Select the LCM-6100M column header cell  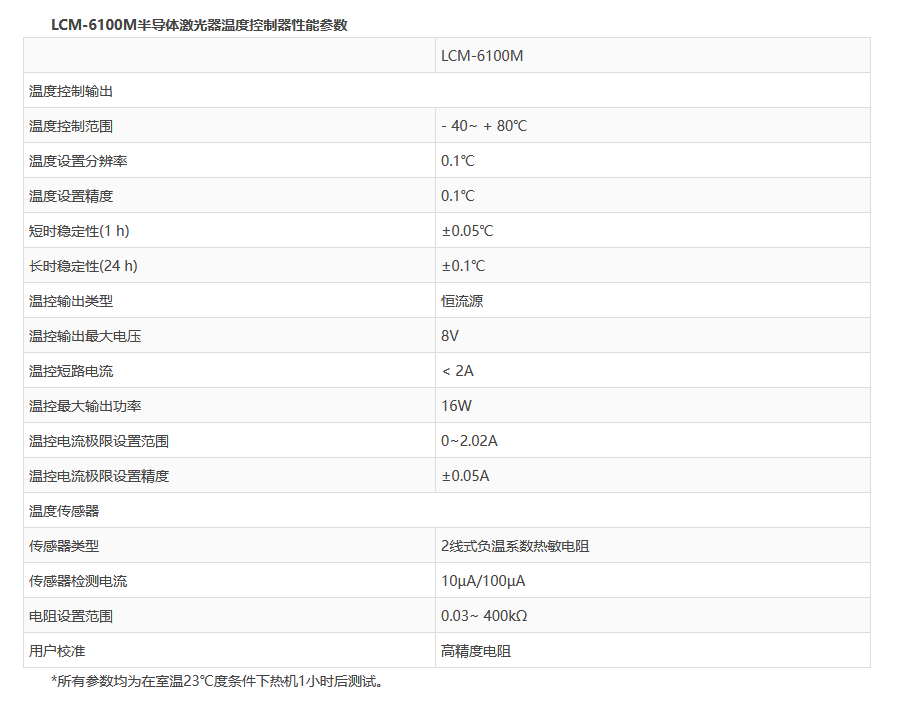coord(482,56)
